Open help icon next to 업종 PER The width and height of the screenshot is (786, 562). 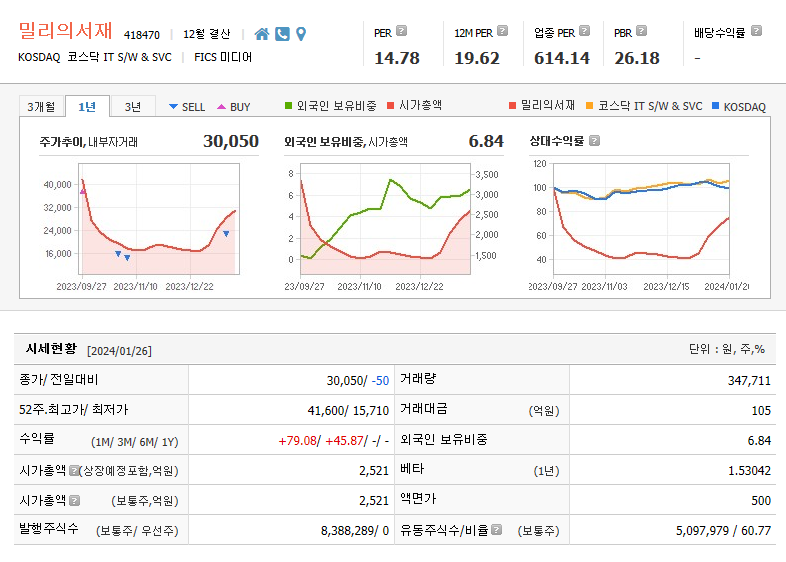[x=584, y=31]
